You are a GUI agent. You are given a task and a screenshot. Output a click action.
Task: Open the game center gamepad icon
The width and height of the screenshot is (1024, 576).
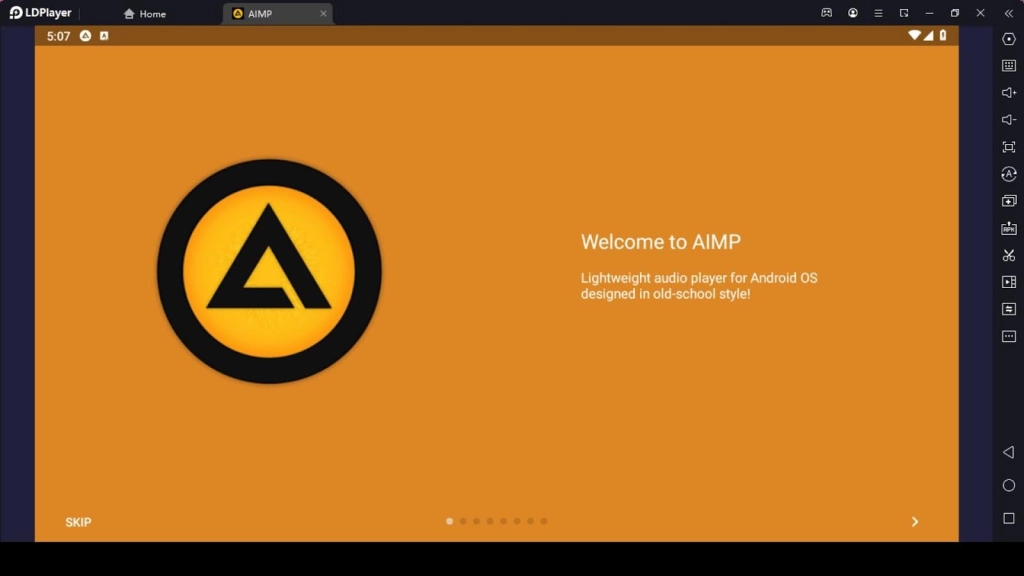click(x=828, y=13)
